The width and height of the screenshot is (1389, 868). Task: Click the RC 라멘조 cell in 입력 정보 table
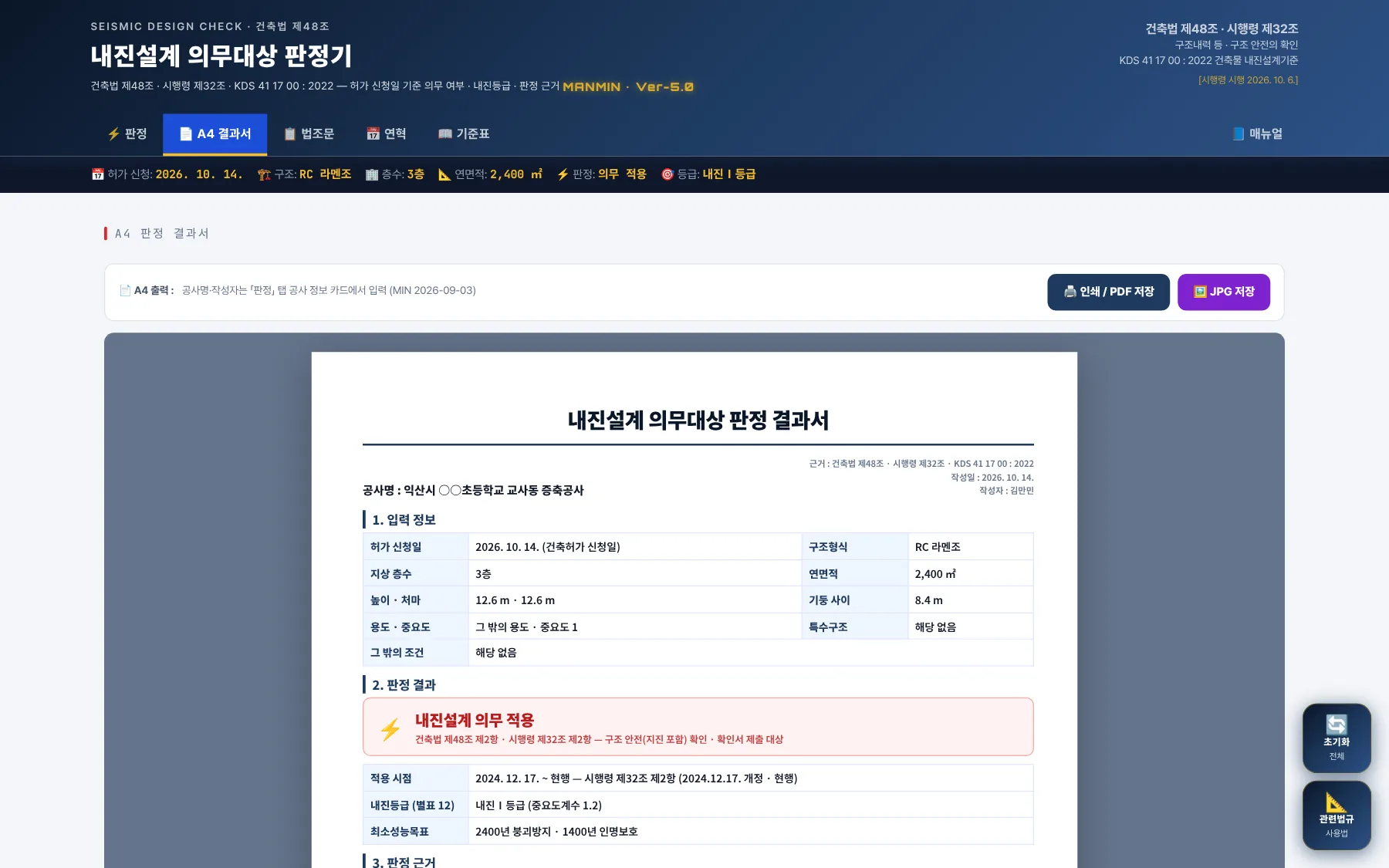971,547
